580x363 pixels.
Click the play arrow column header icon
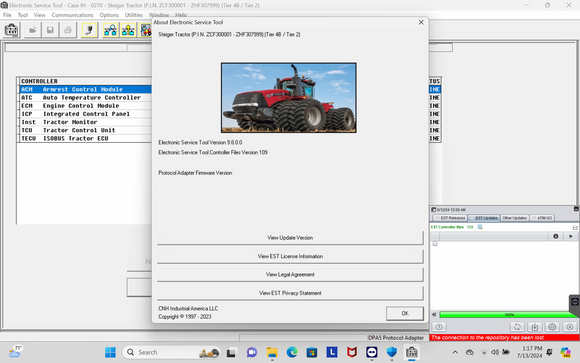571,236
